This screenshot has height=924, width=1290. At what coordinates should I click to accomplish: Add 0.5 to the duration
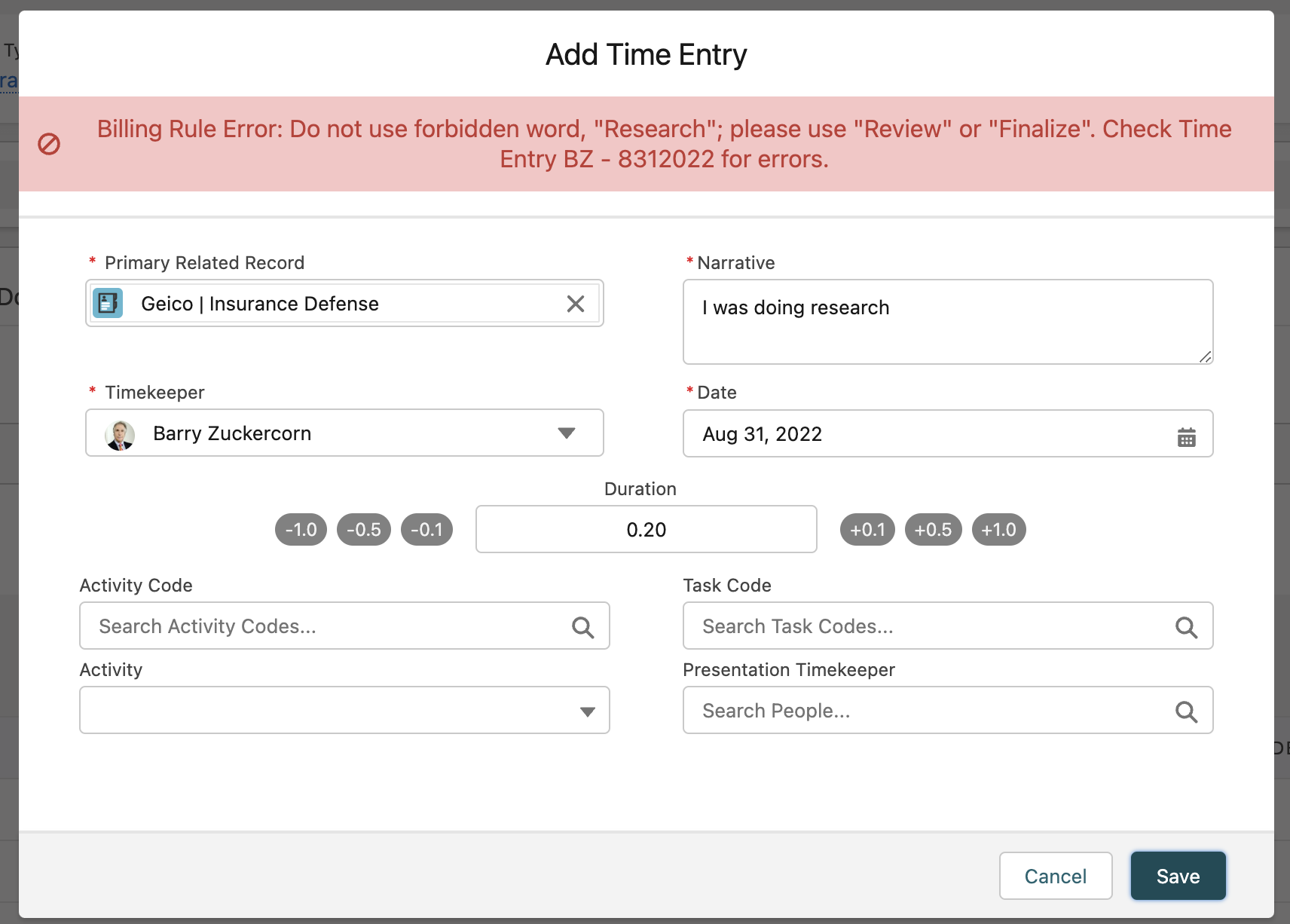(933, 530)
